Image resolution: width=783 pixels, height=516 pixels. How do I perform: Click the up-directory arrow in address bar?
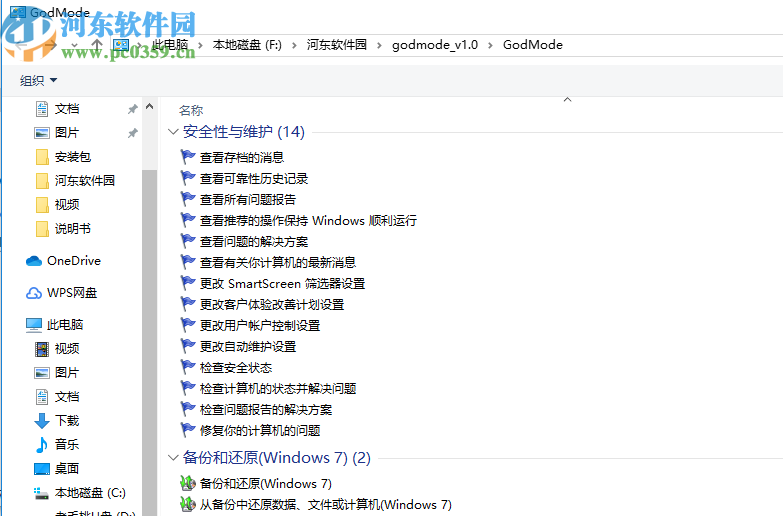click(x=97, y=45)
